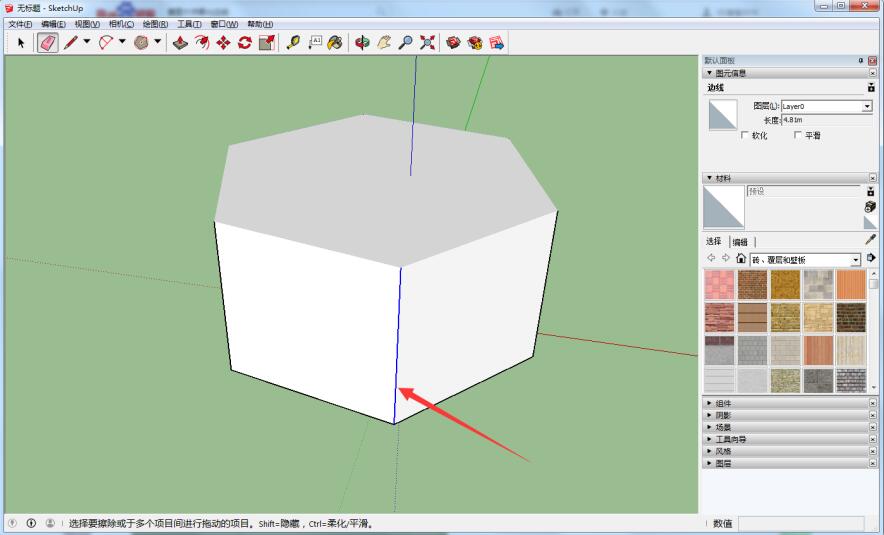This screenshot has height=535, width=884.
Task: Click the Orbit camera tool
Action: [x=362, y=42]
